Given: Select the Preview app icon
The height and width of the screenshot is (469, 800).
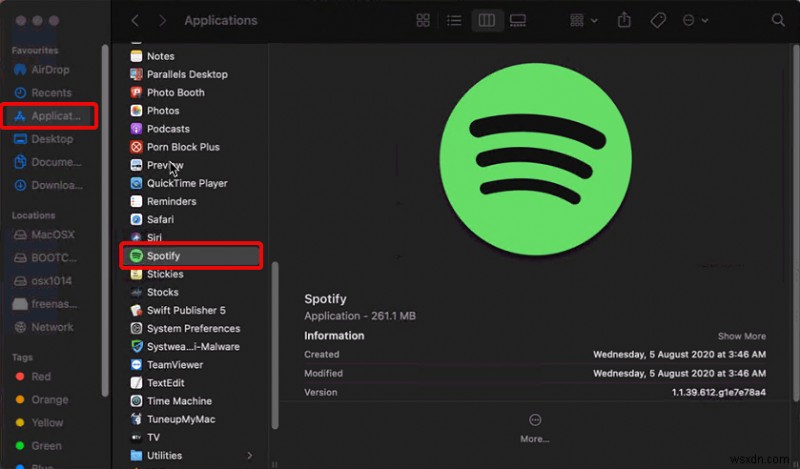Looking at the screenshot, I should [x=136, y=165].
